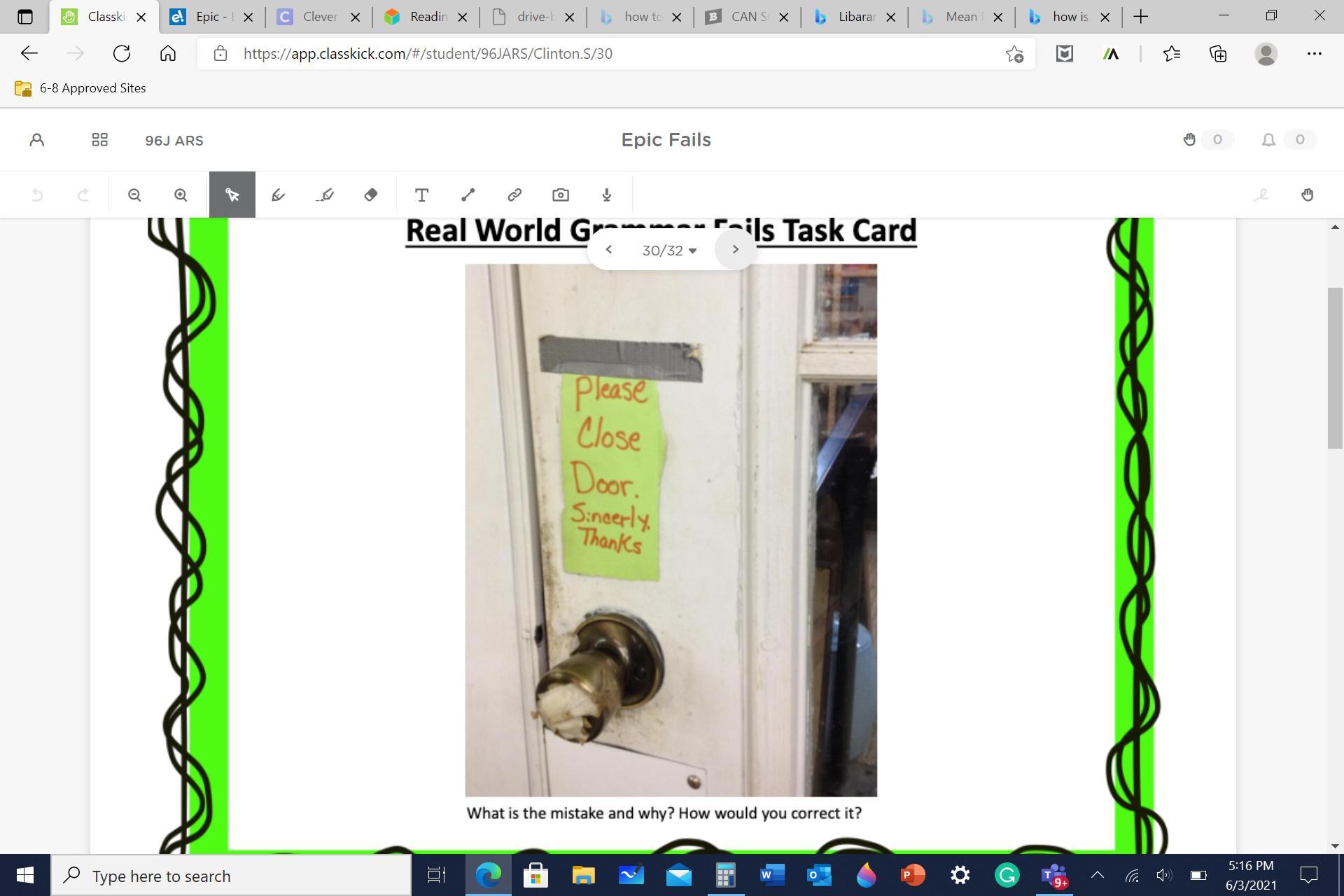Go to the previous slide
Viewport: 1344px width, 896px height.
click(608, 249)
